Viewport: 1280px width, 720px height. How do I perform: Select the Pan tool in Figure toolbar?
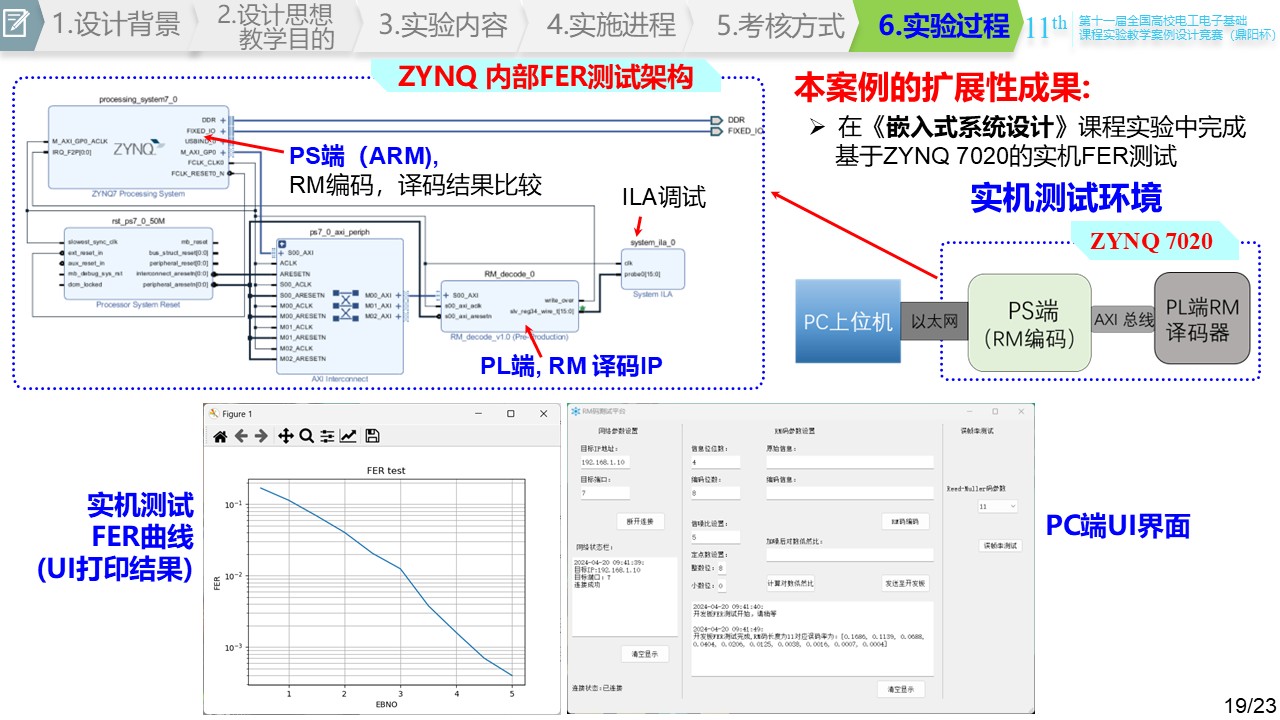coord(285,436)
